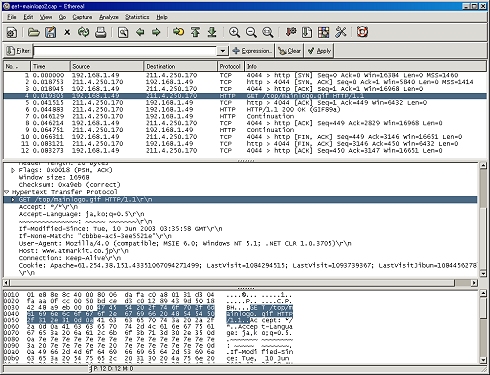This screenshot has width=490, height=375.
Task: Select packet 1 with SYN info
Action: click(245, 75)
